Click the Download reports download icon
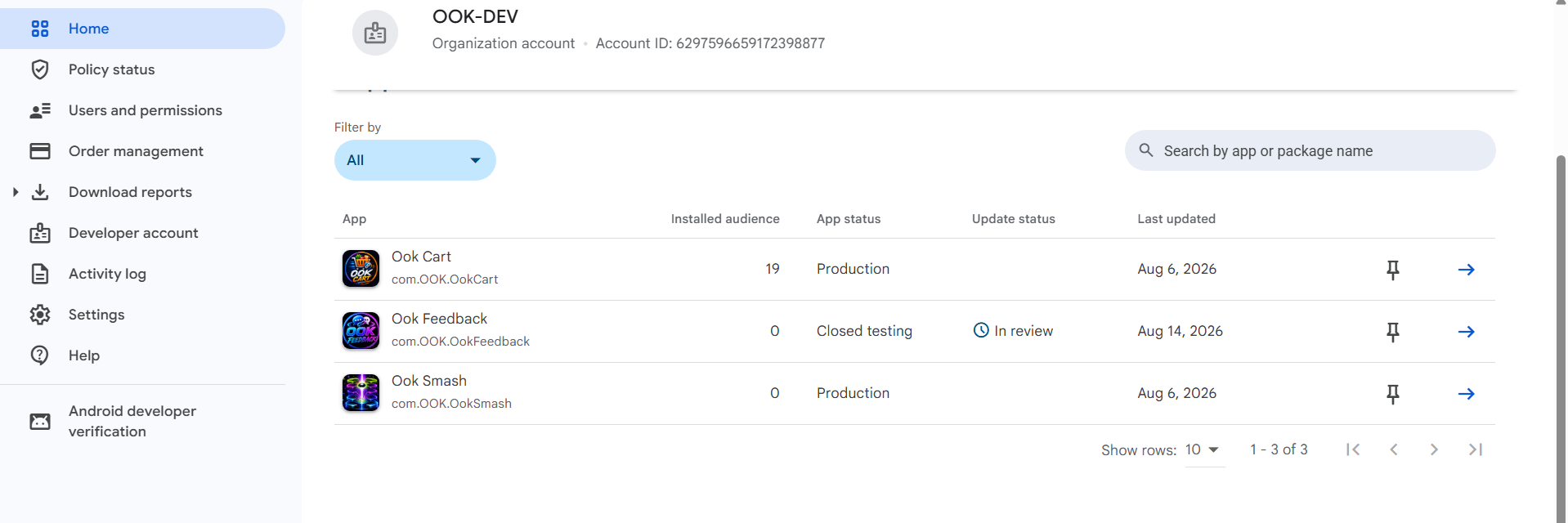Viewport: 1568px width, 523px height. 40,192
